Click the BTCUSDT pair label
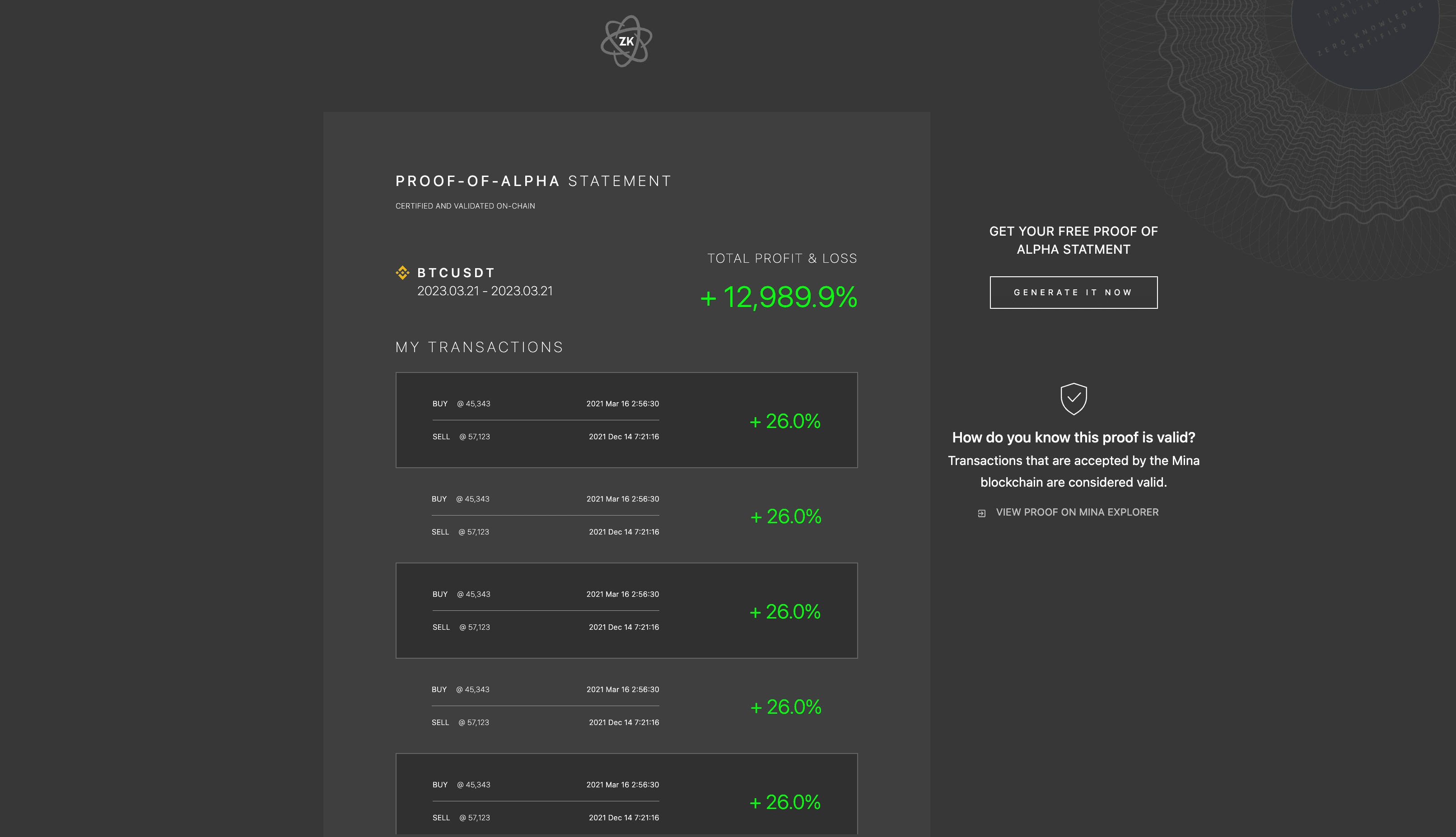1456x837 pixels. [x=456, y=273]
